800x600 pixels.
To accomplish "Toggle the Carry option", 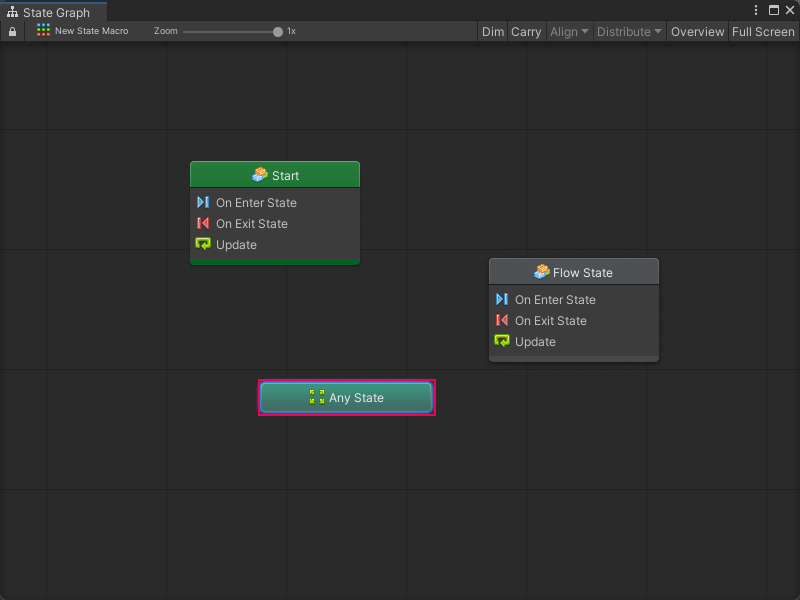I will (x=526, y=31).
